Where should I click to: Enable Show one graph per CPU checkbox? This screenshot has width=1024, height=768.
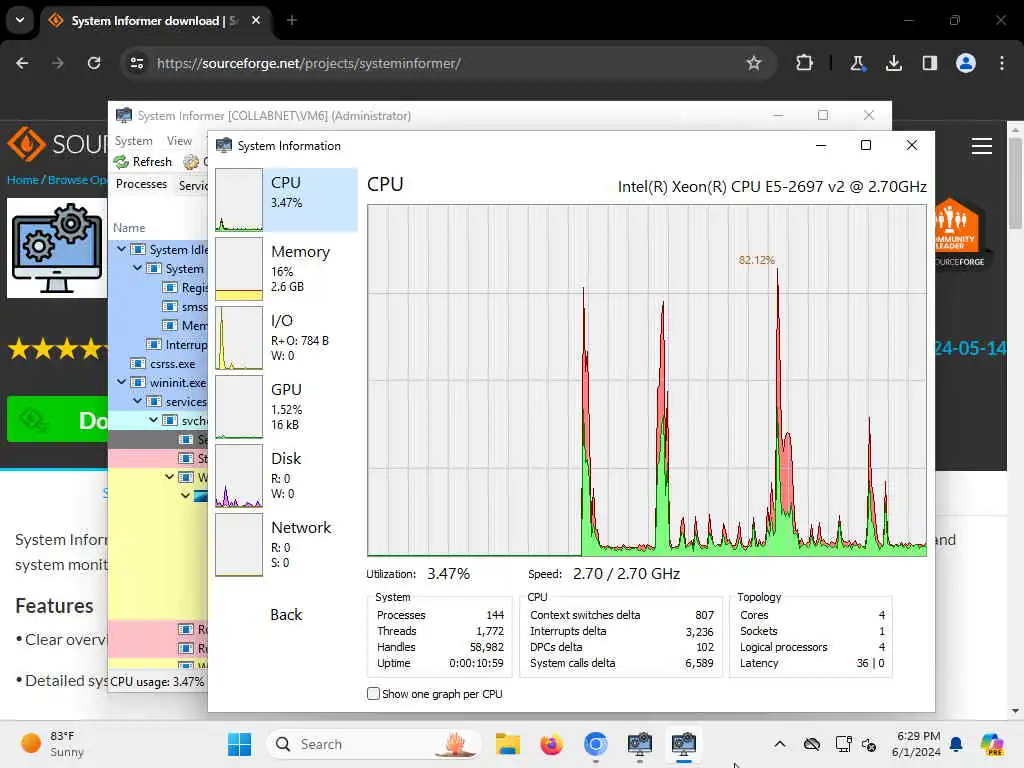coord(374,694)
